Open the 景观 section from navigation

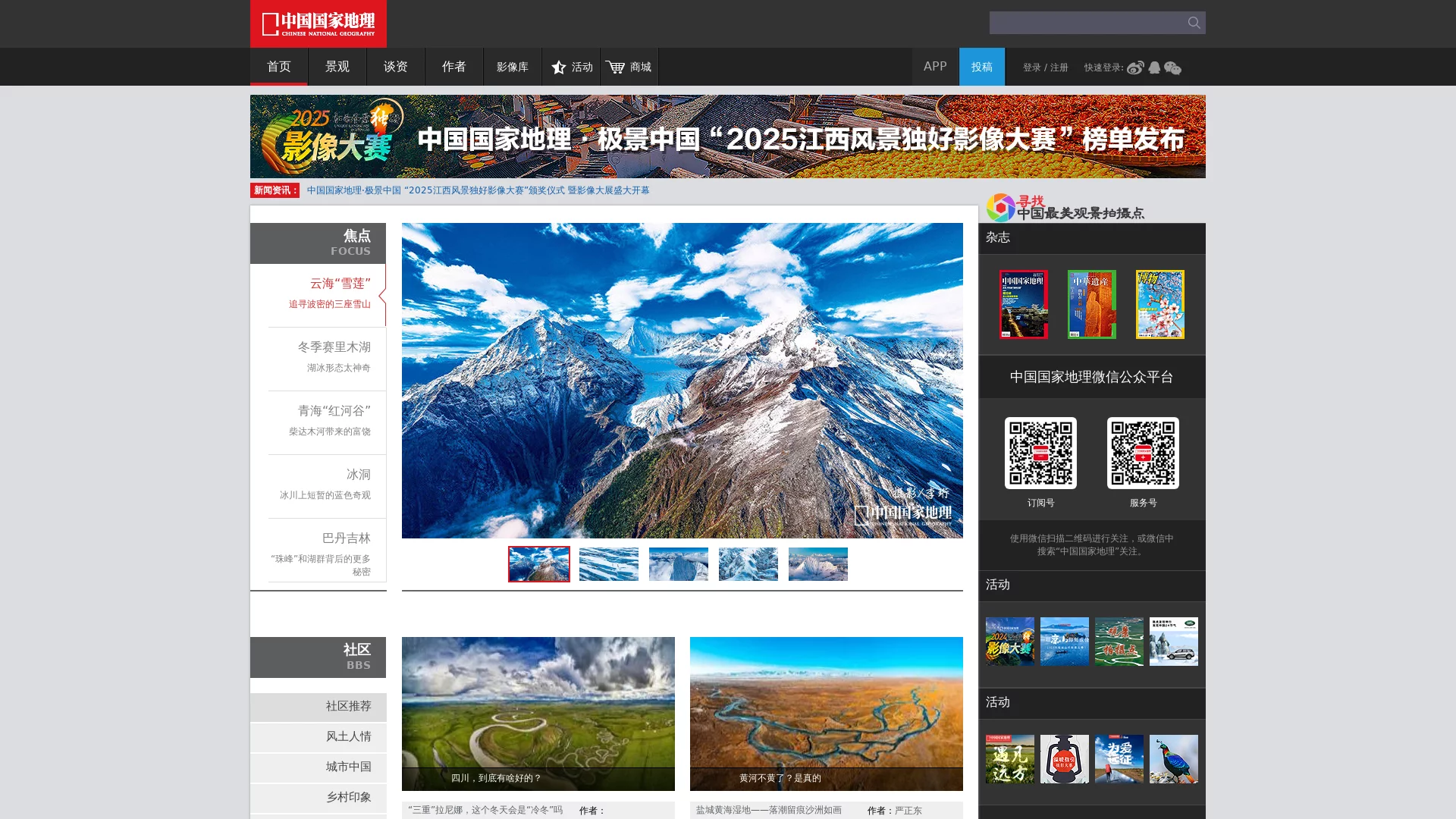(337, 67)
